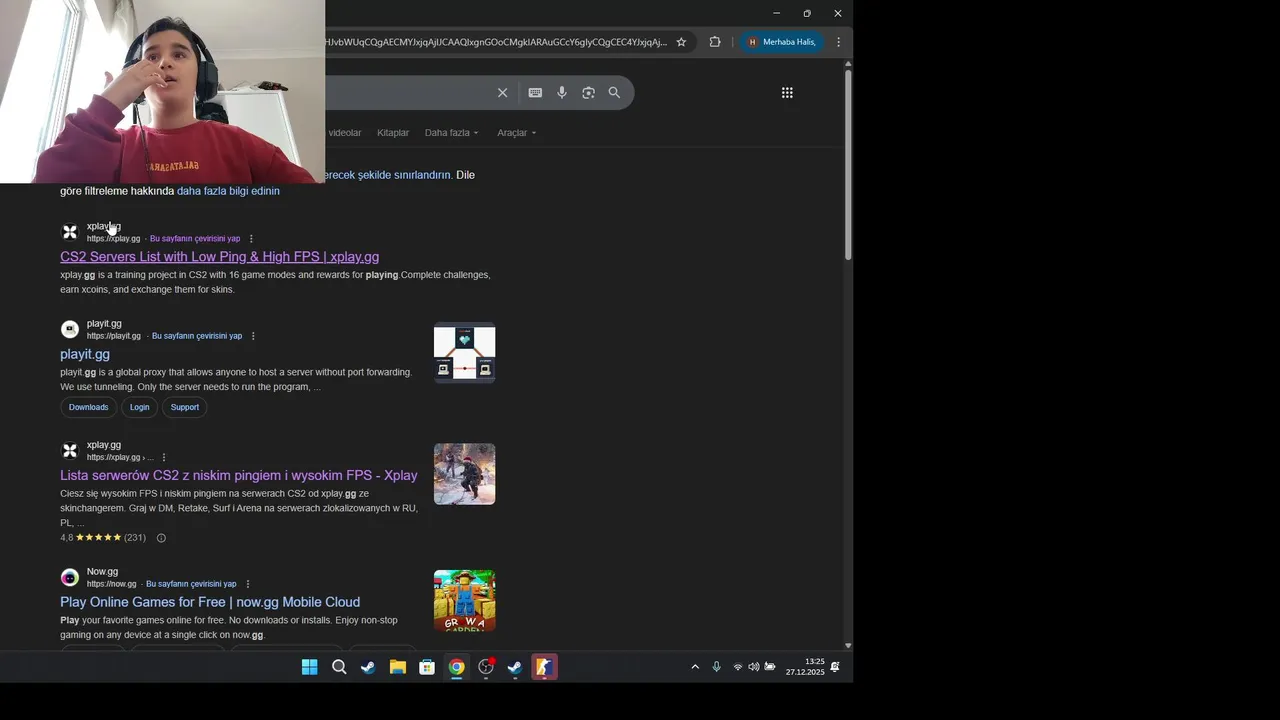Open the Windows Start menu
The image size is (1280, 720).
coord(310,667)
